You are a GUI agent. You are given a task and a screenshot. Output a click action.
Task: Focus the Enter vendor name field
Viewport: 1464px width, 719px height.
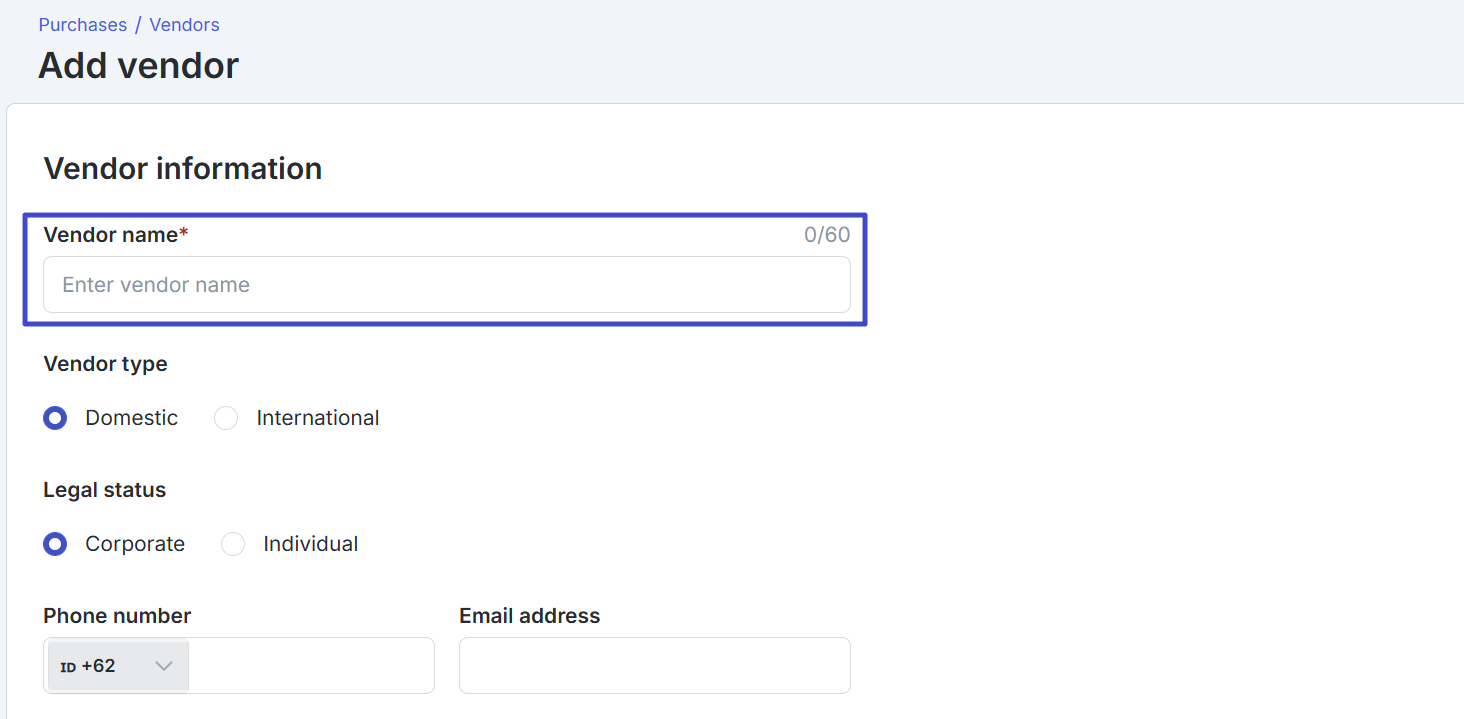[447, 285]
